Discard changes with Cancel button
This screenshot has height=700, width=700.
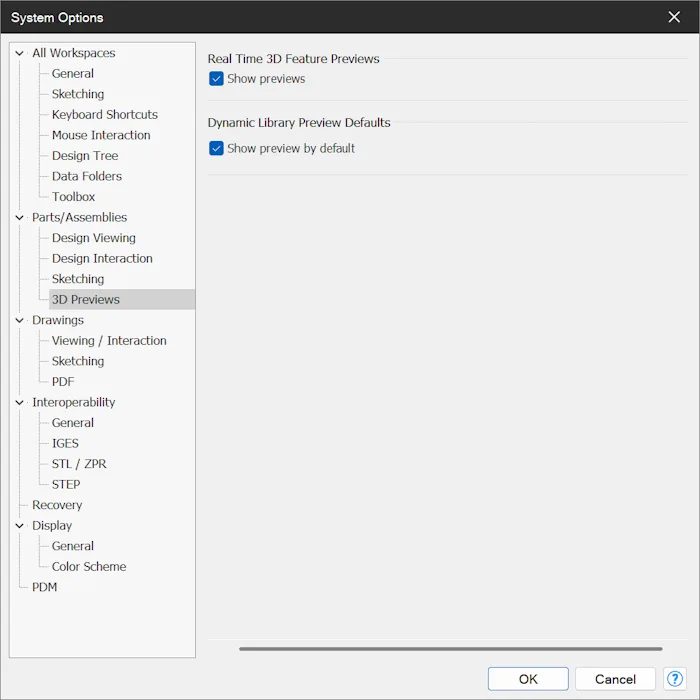click(x=615, y=679)
